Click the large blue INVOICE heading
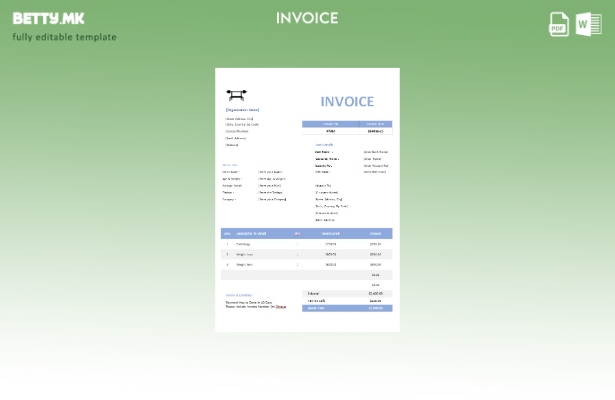The width and height of the screenshot is (615, 400). tap(347, 101)
